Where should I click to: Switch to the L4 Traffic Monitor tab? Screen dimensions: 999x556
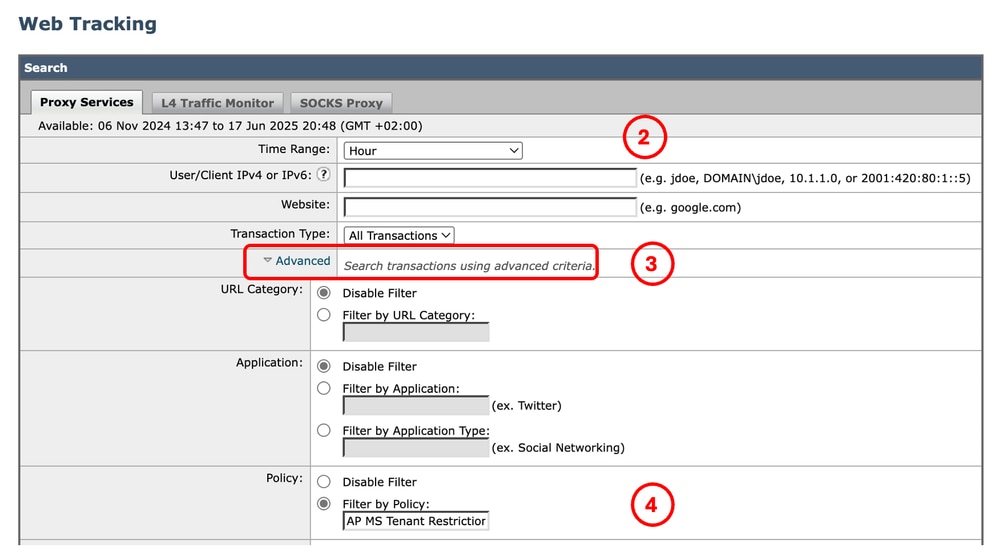217,103
